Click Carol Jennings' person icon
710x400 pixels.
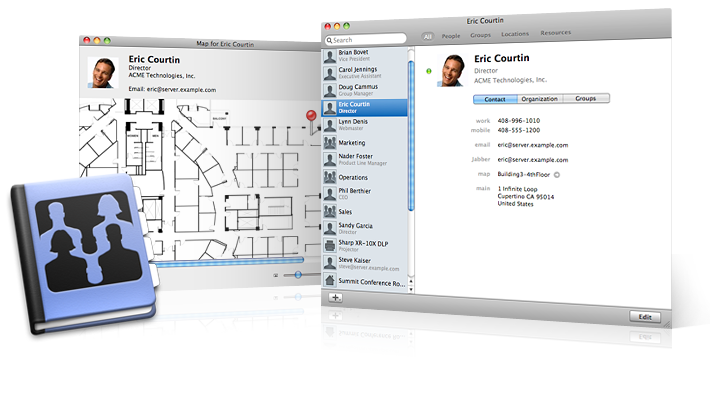click(330, 73)
